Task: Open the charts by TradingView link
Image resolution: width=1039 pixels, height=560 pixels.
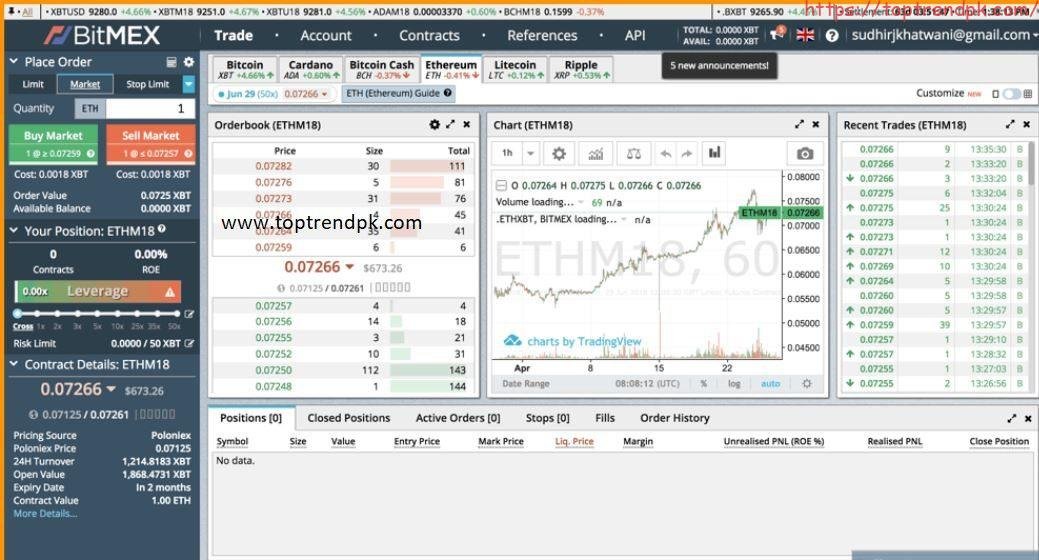Action: [x=573, y=341]
